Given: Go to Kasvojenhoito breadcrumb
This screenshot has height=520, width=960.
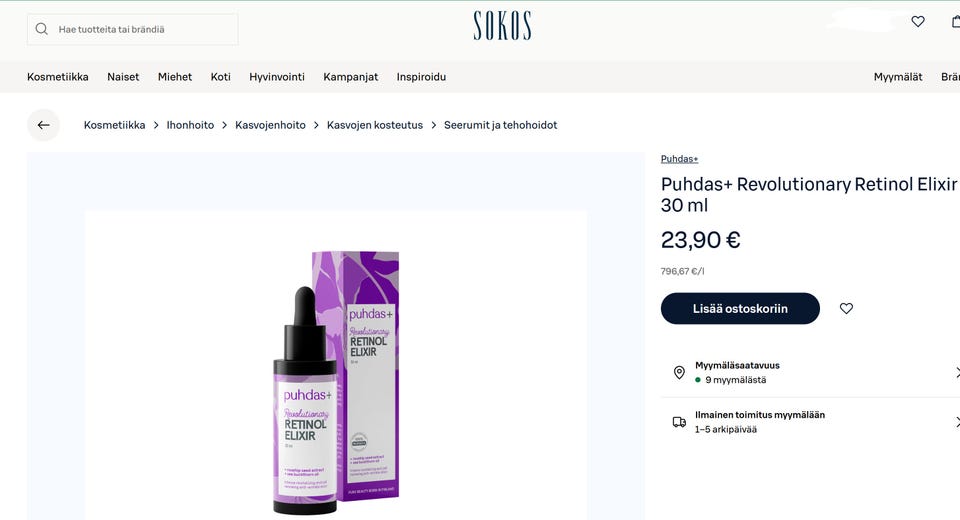Looking at the screenshot, I should 270,125.
